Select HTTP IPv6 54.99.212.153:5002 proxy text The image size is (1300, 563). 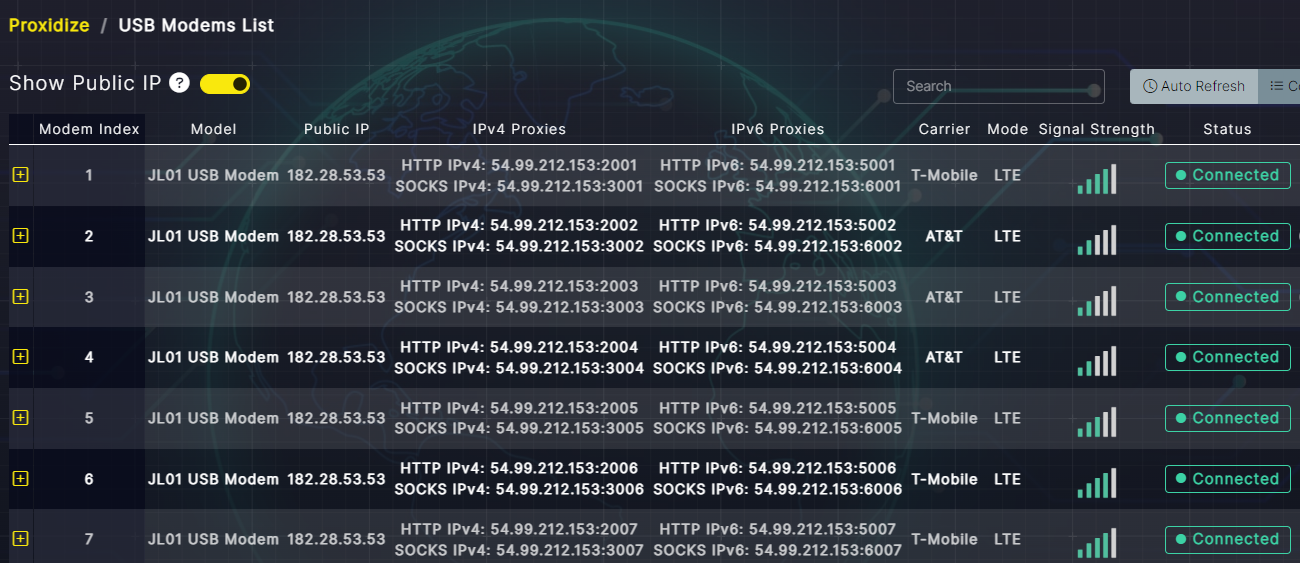(x=777, y=226)
